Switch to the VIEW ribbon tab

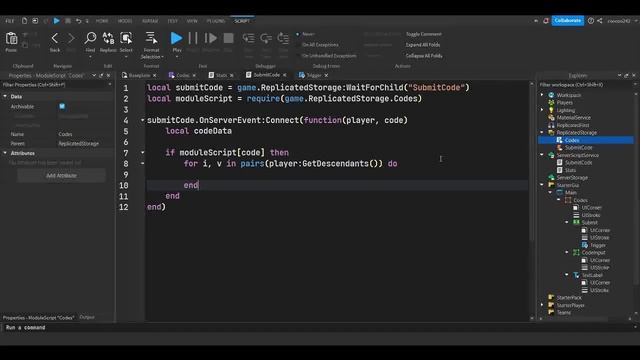[x=192, y=21]
